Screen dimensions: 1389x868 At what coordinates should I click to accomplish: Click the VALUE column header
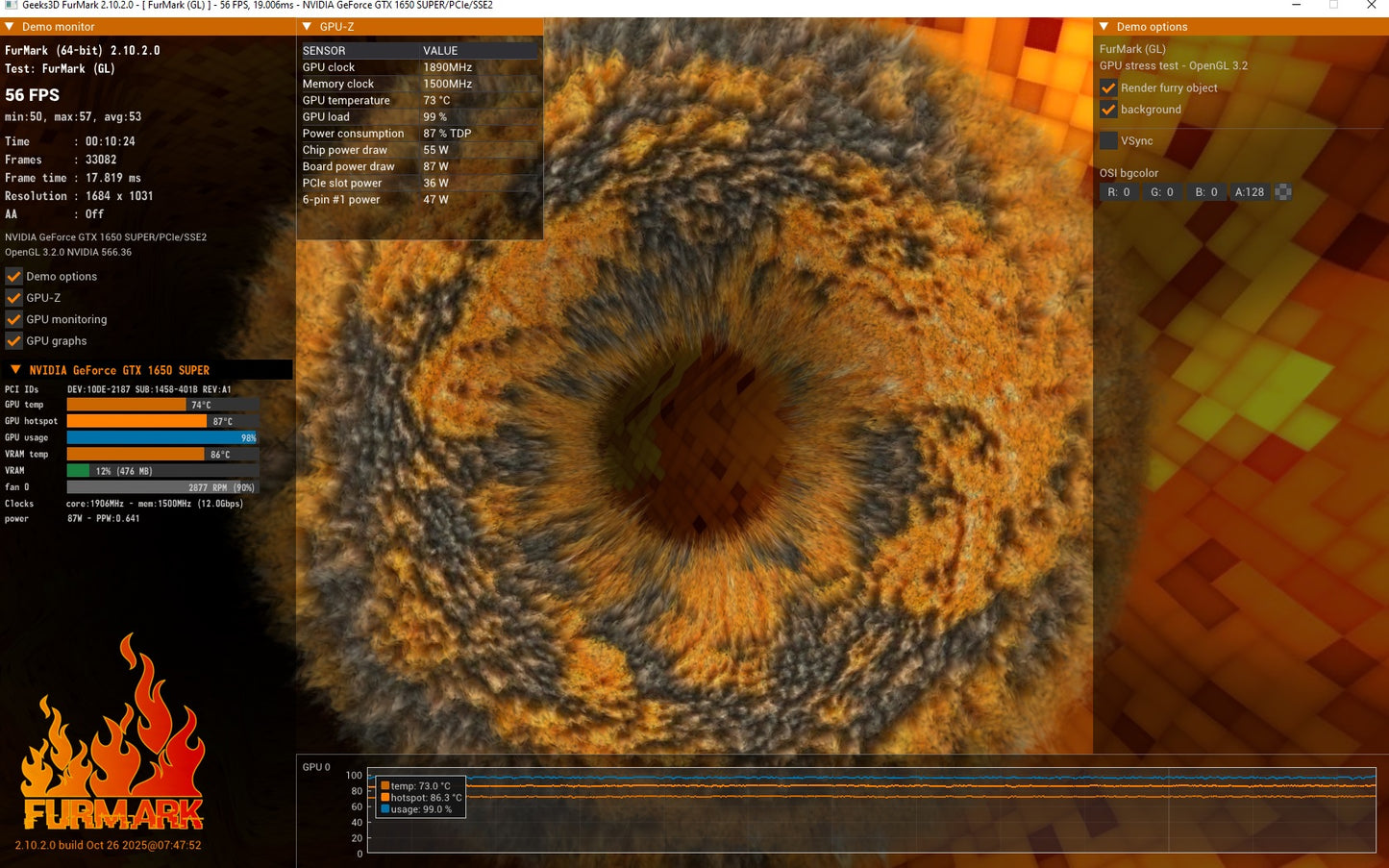coord(440,51)
